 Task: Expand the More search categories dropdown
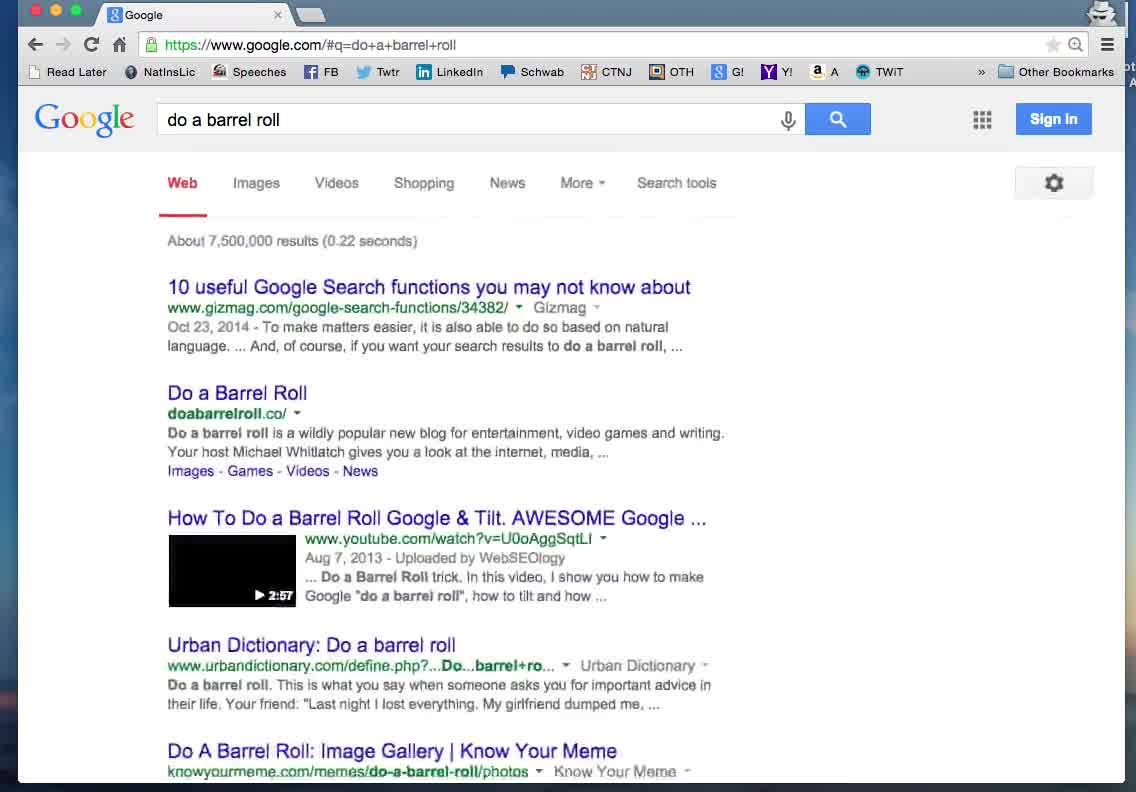tap(582, 183)
